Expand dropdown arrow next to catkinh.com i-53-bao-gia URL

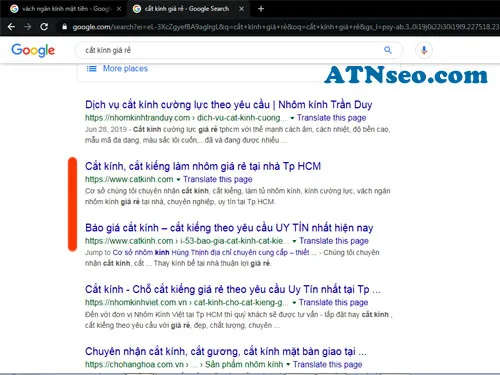point(294,241)
